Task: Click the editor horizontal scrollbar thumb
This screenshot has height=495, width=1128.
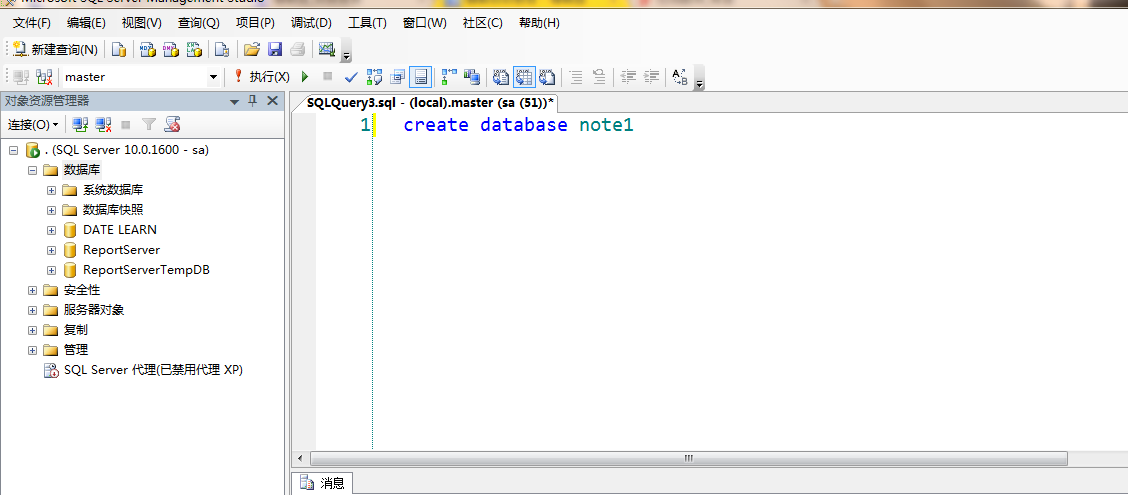Action: coord(688,458)
